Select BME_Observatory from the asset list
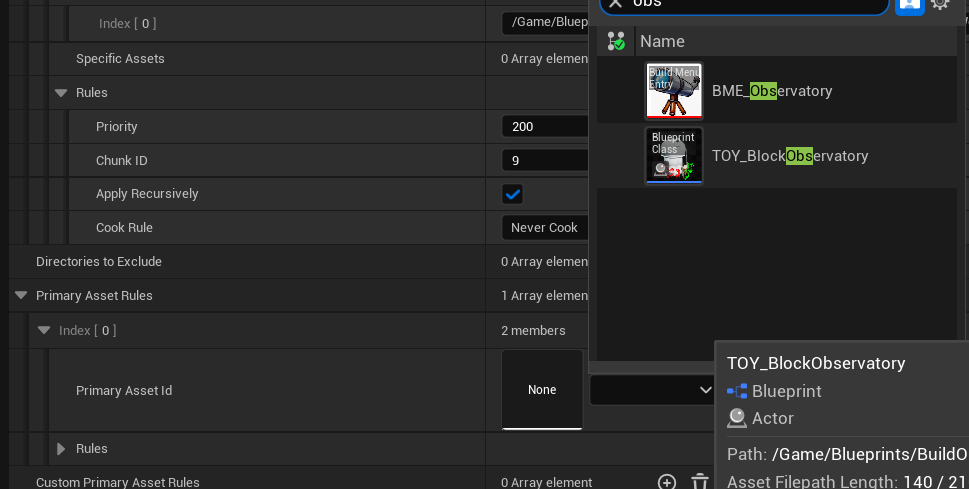Viewport: 969px width, 489px height. coord(771,91)
